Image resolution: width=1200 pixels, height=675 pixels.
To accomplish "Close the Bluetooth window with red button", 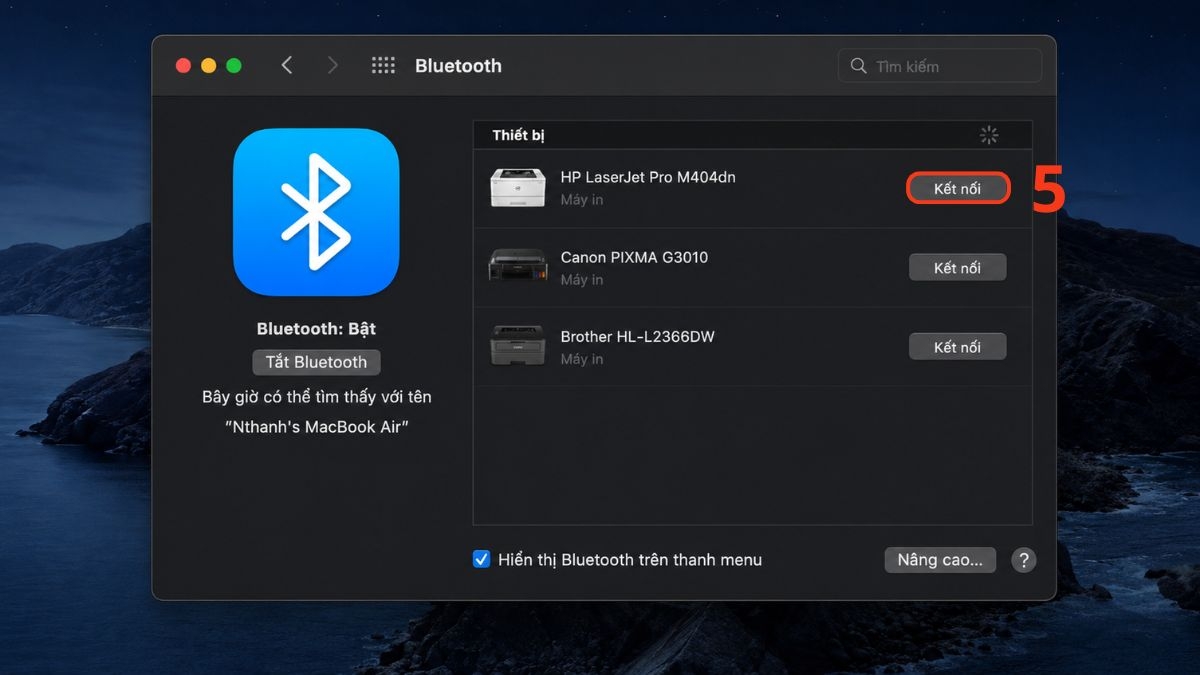I will tap(183, 66).
